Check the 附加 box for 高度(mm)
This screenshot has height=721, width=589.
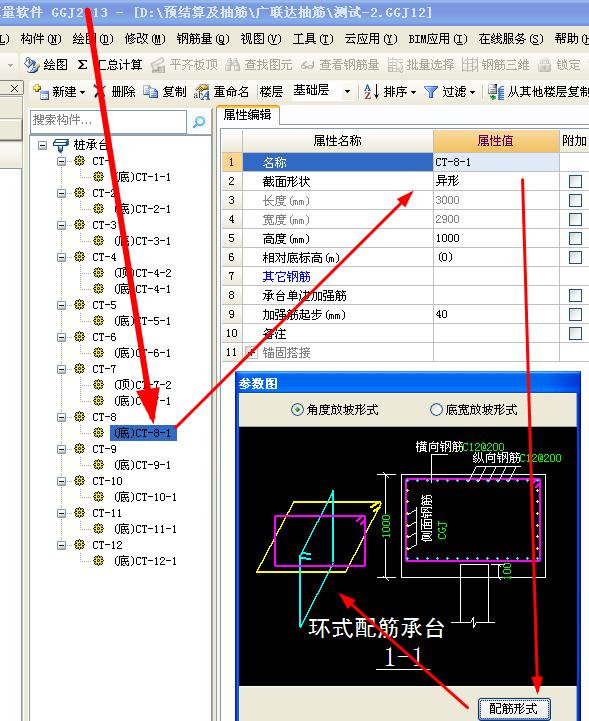coord(575,238)
